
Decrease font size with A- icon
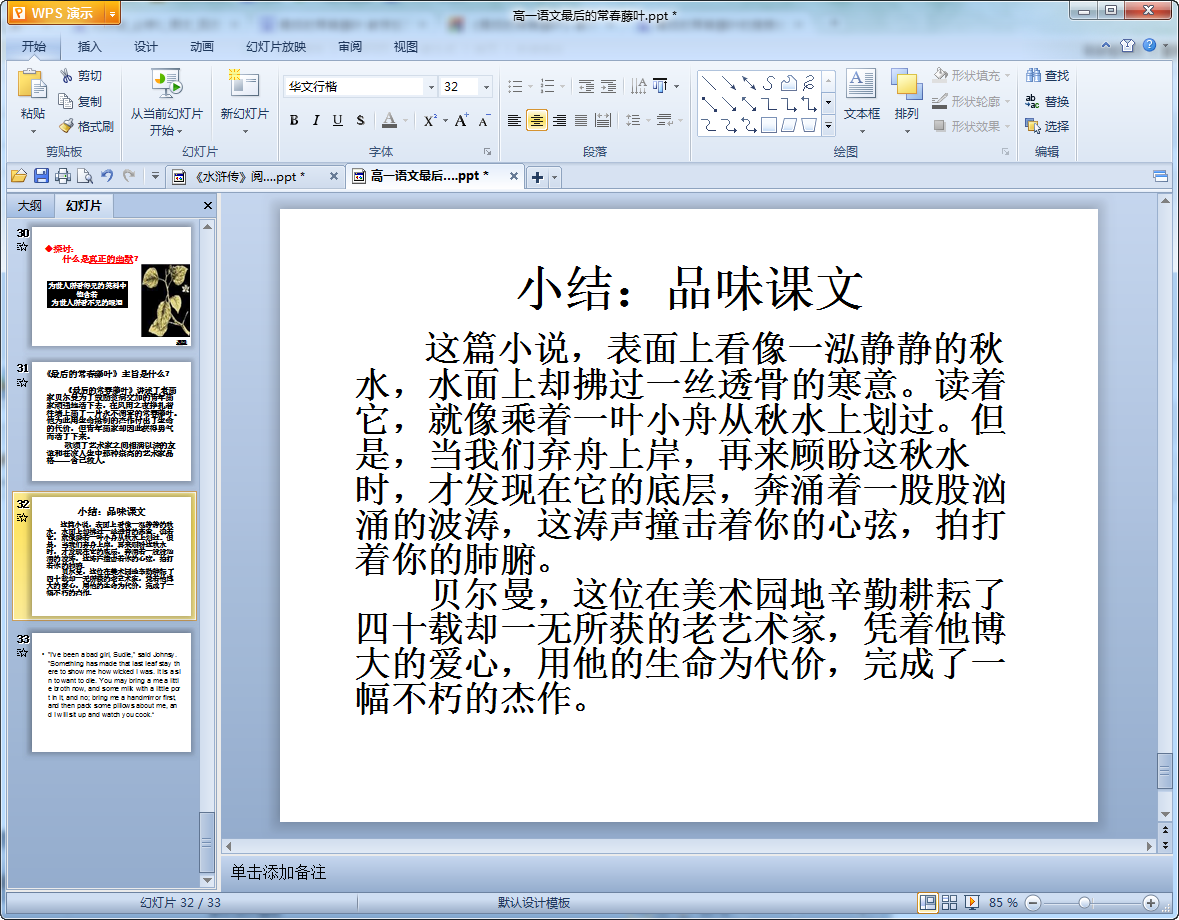click(483, 120)
